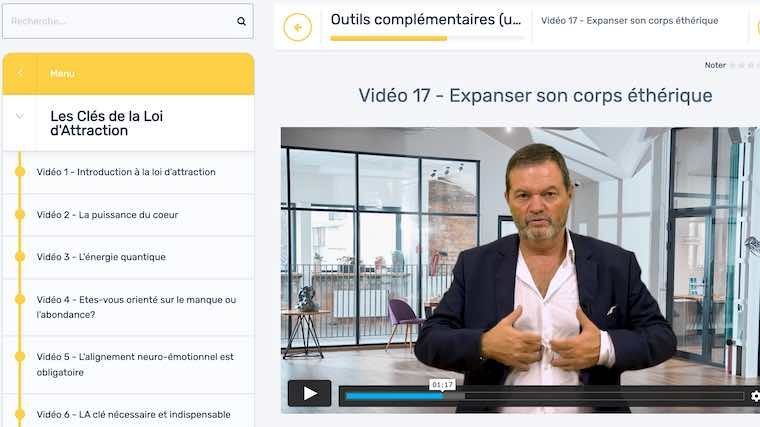Collapse Les Clés de la Loi d'Attraction section
This screenshot has width=760, height=427.
click(x=20, y=116)
